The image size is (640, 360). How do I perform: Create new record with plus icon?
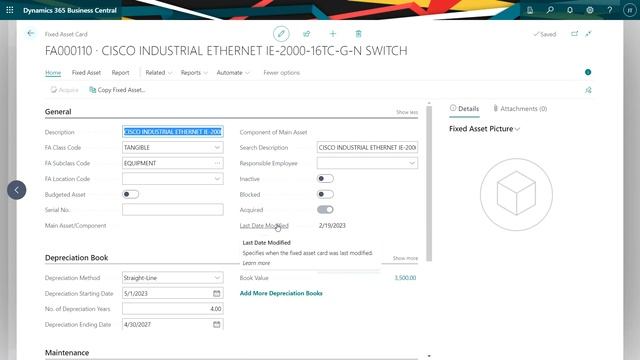(333, 34)
